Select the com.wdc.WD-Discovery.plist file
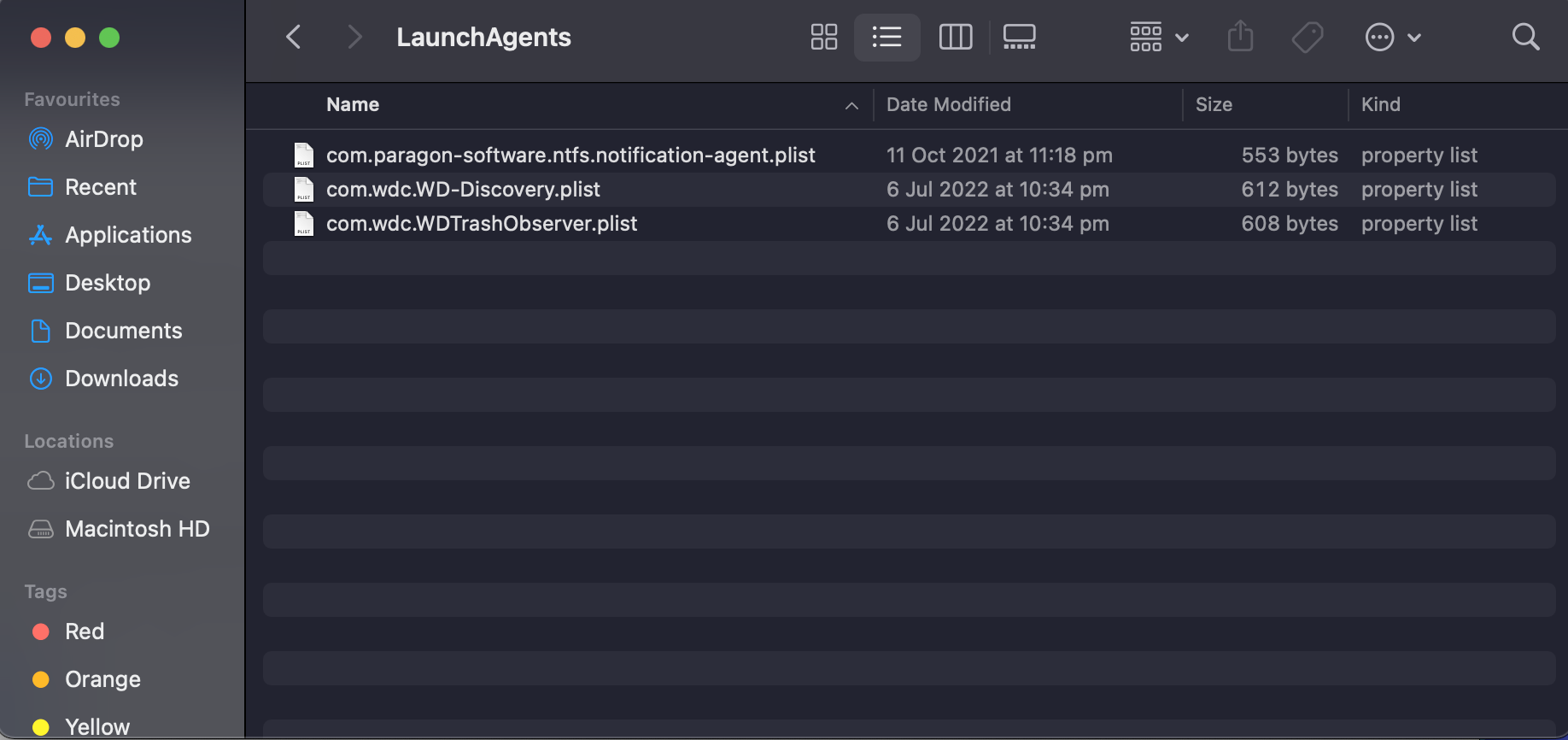The width and height of the screenshot is (1568, 740). click(463, 190)
